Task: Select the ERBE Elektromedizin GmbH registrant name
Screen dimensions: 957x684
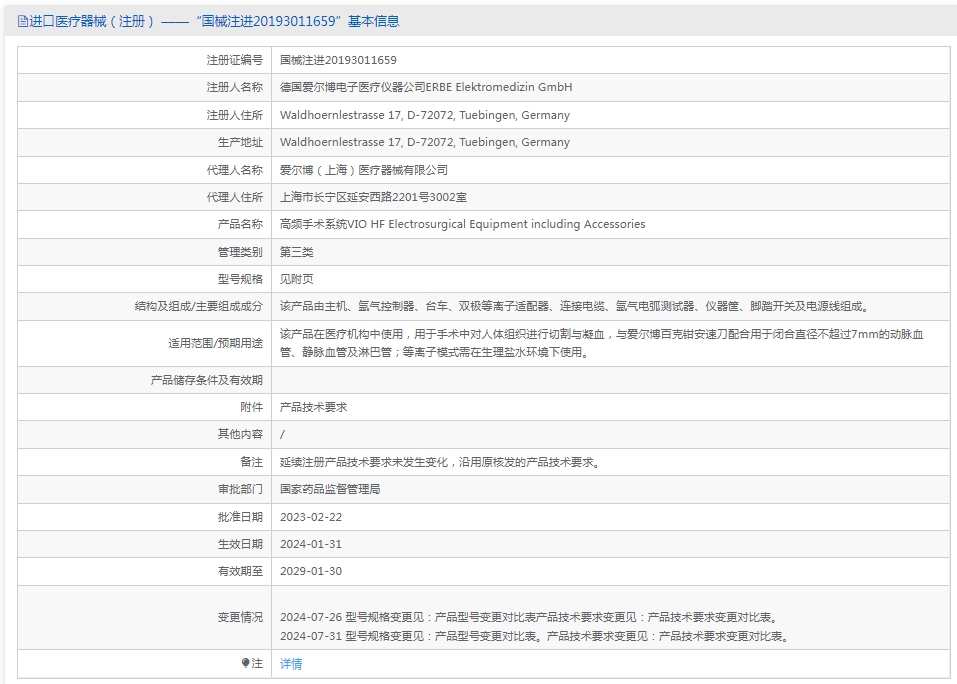Action: [x=426, y=87]
